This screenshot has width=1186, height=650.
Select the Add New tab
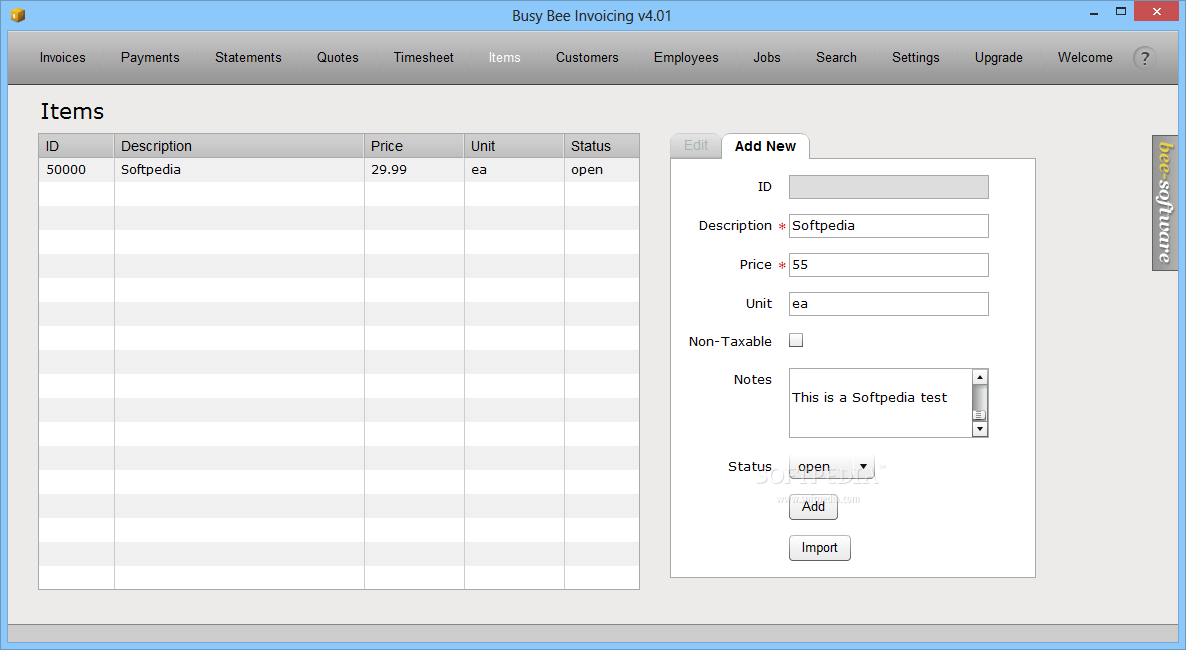765,146
